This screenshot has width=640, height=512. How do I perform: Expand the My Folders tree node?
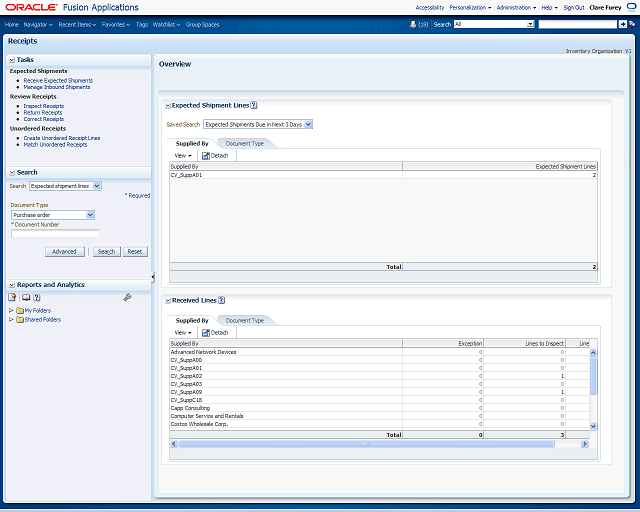click(x=11, y=310)
